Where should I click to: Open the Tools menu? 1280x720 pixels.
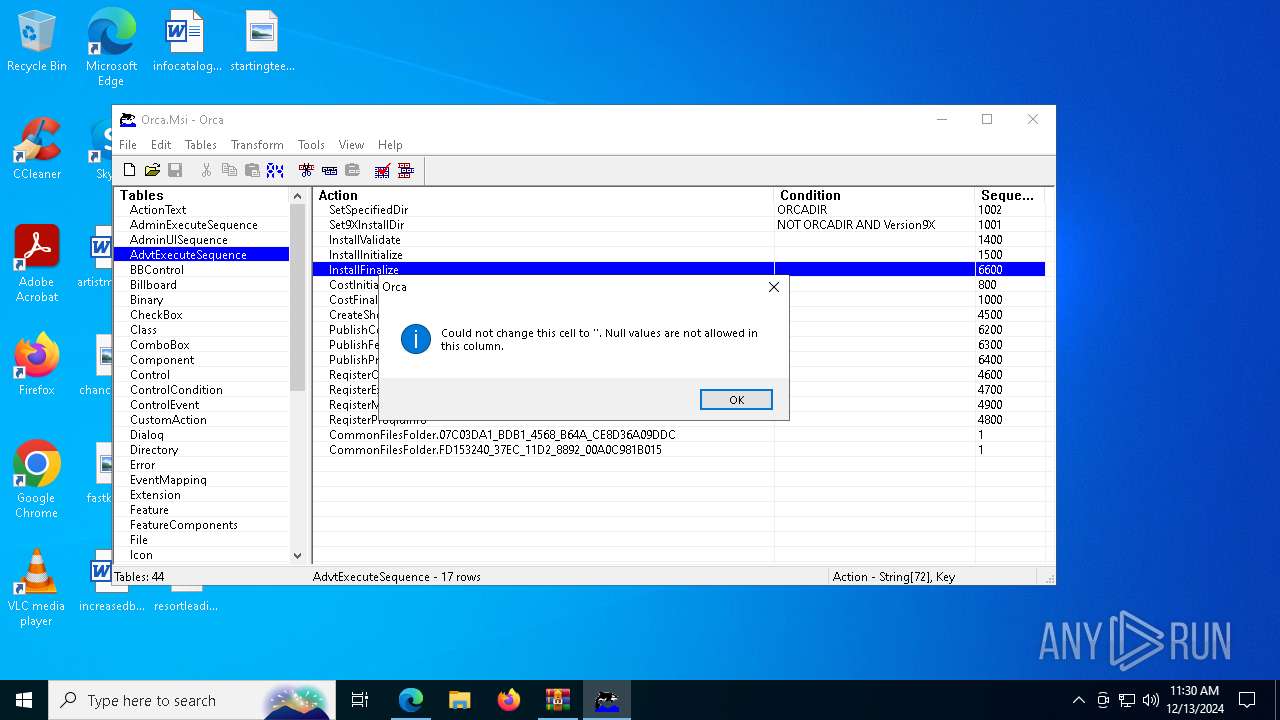click(x=311, y=145)
